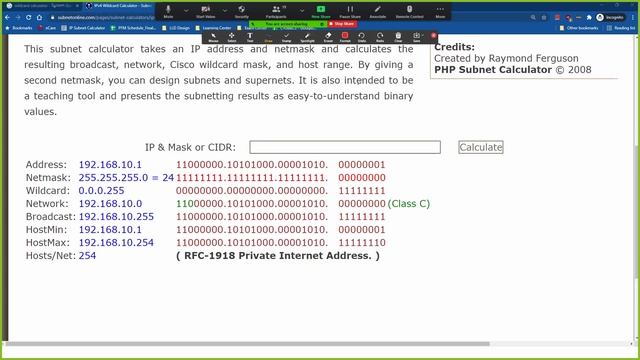Click Broadcast value 192.168.10.255
Viewport: 640px width, 360px height.
point(116,217)
